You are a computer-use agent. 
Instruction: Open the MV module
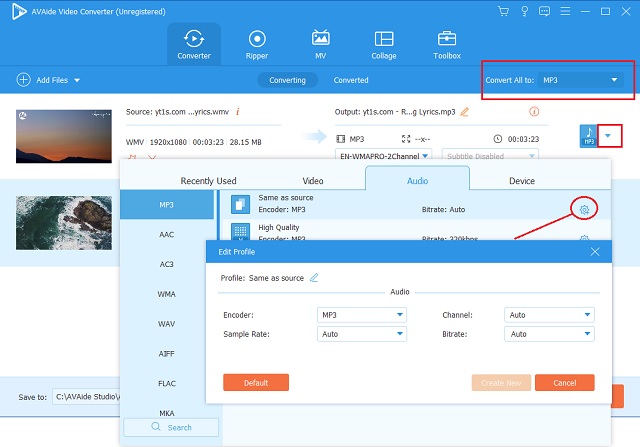pyautogui.click(x=320, y=44)
